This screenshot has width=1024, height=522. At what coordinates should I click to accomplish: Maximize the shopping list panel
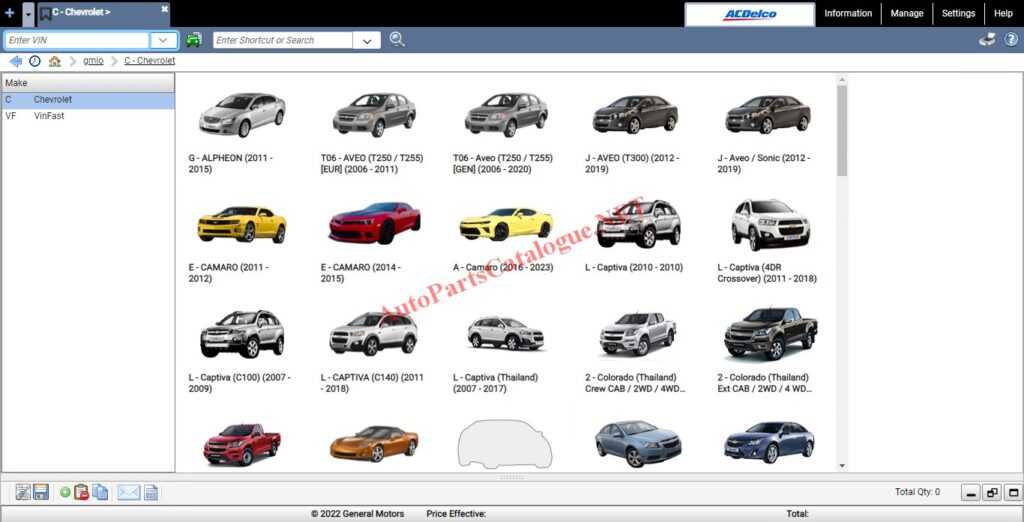tap(1013, 493)
